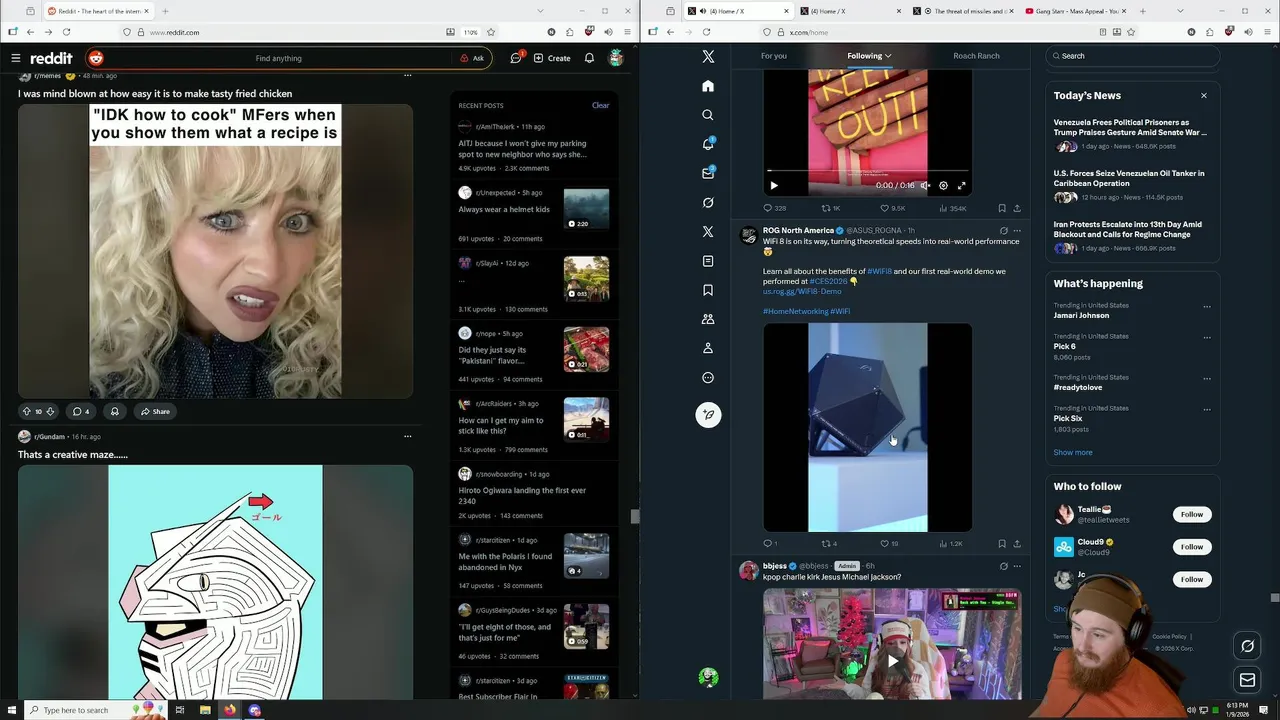Toggle fullscreen on Keep Out video
1280x720 pixels.
tap(961, 185)
